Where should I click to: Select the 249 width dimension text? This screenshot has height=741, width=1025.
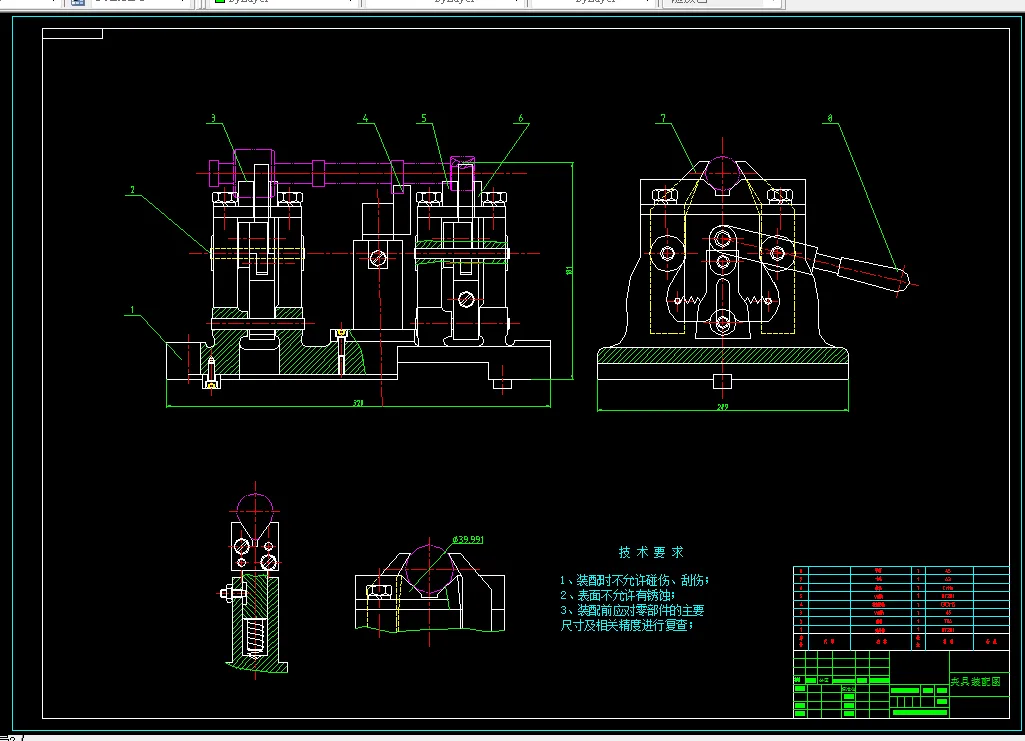pos(722,407)
